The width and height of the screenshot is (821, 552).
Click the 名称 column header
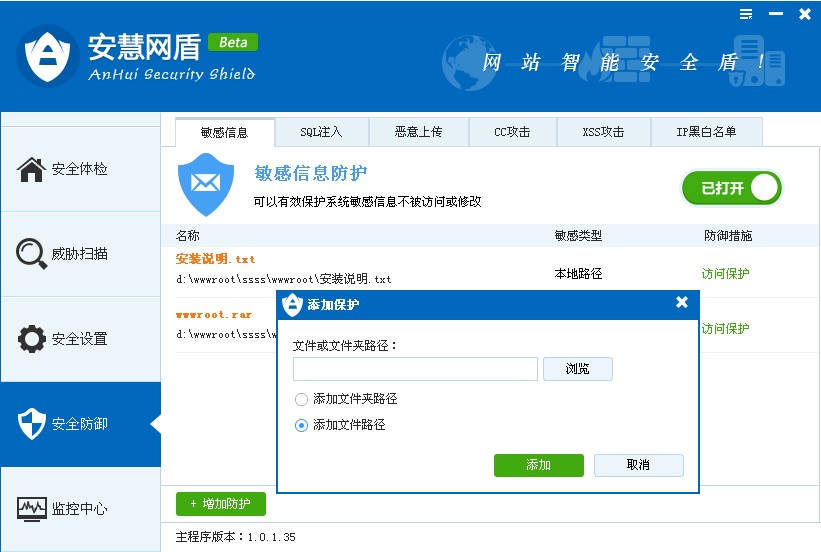[187, 236]
